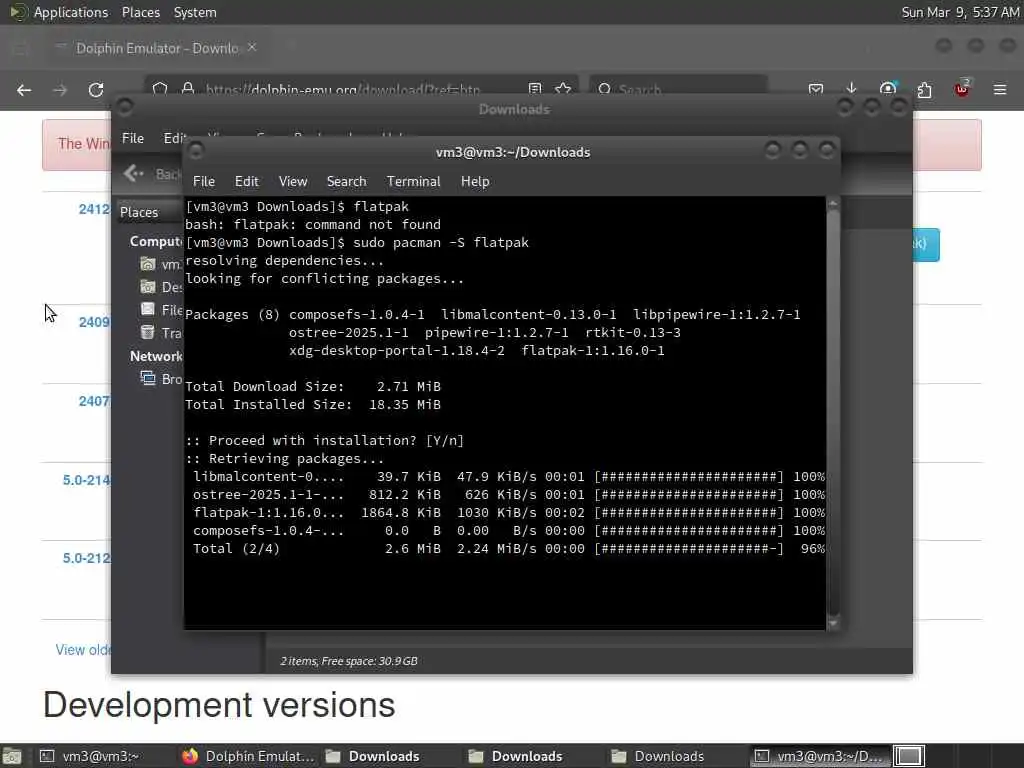The image size is (1024, 768).
Task: Open the terminal Help menu
Action: click(475, 182)
